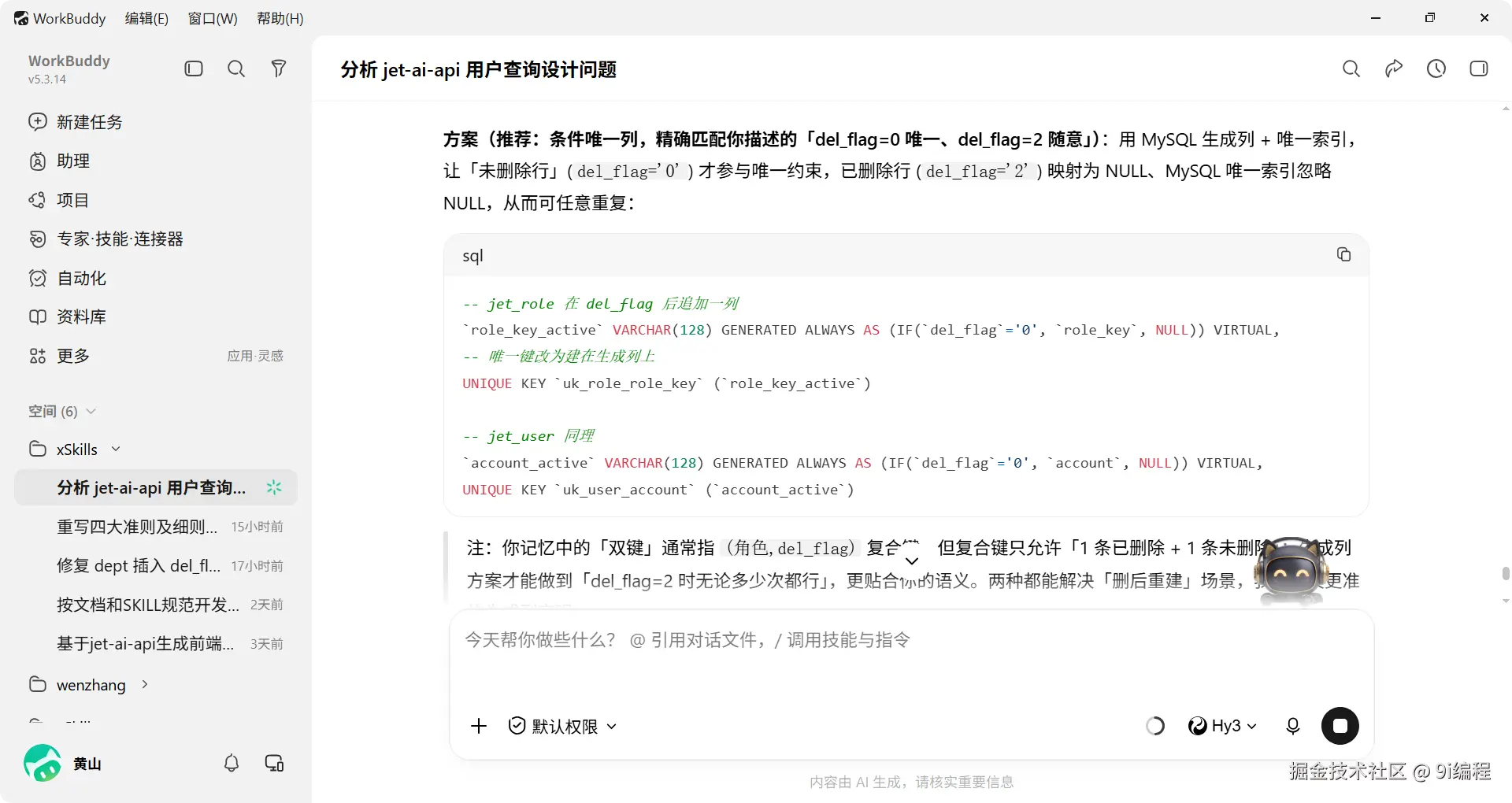Start voice input with the microphone
The image size is (1512, 803).
pyautogui.click(x=1293, y=726)
